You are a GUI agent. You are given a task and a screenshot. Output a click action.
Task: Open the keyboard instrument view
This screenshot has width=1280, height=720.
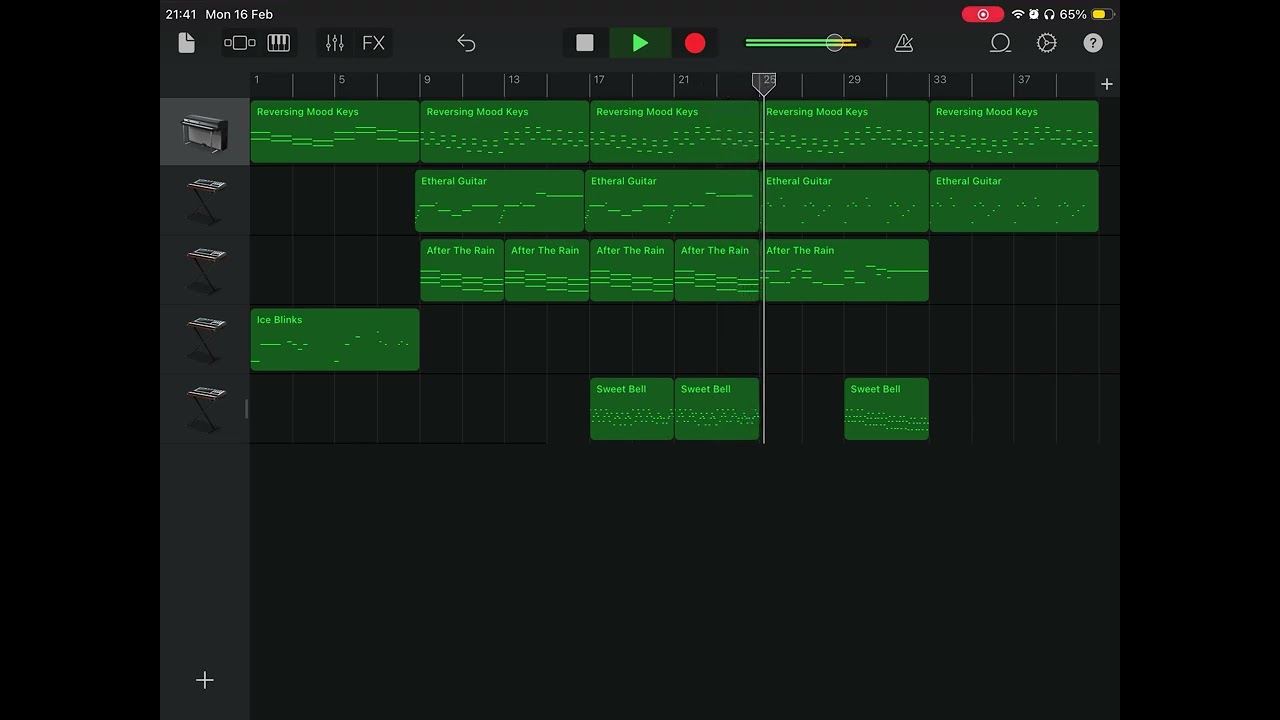(279, 43)
